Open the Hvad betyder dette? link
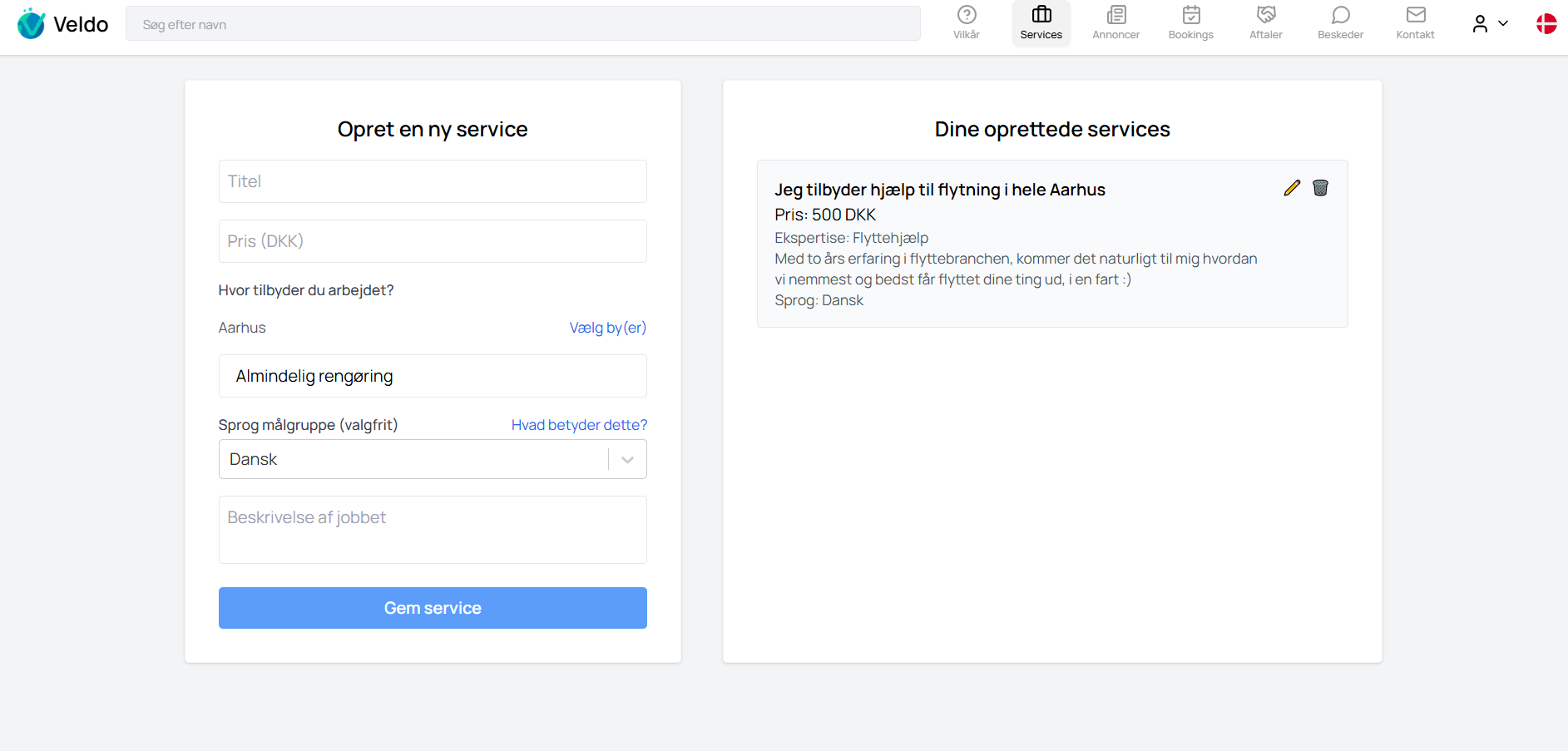The image size is (1568, 751). coord(579,425)
